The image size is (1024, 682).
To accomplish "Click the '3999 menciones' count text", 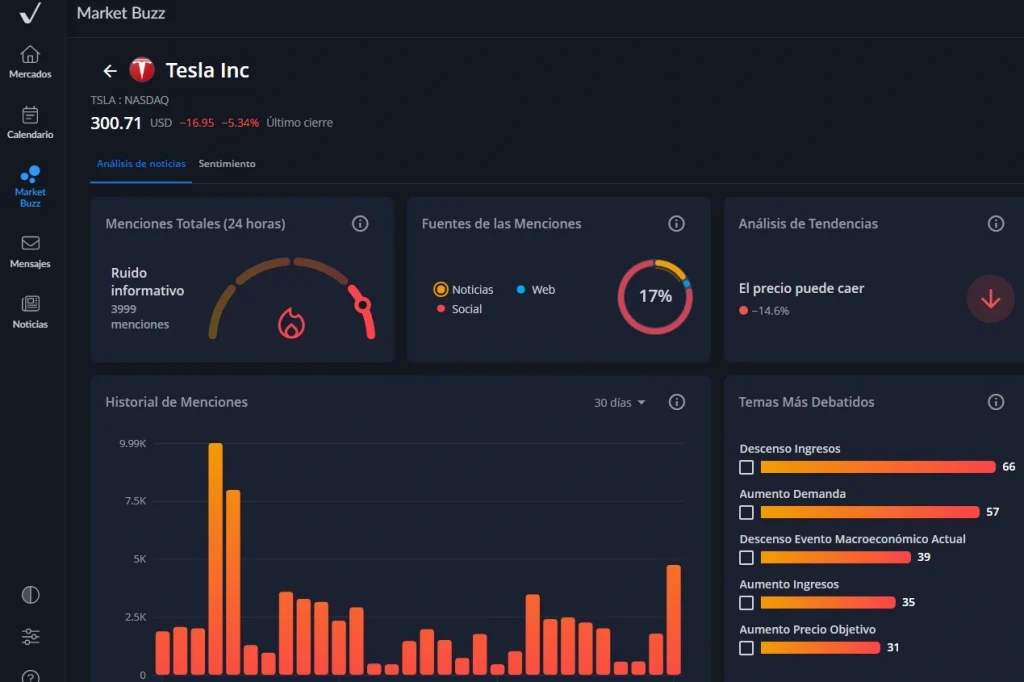I will (140, 317).
